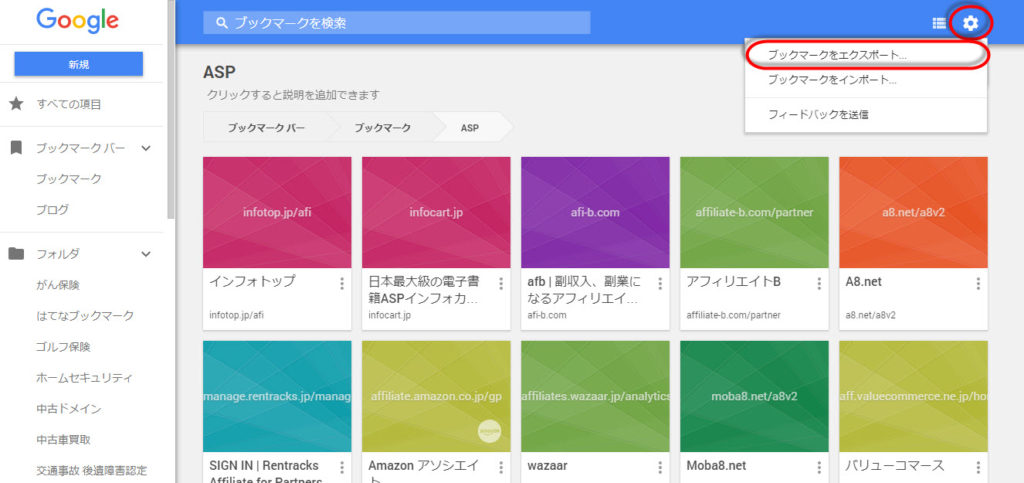This screenshot has height=483, width=1024.
Task: Click the Google logo
Action: (78, 21)
